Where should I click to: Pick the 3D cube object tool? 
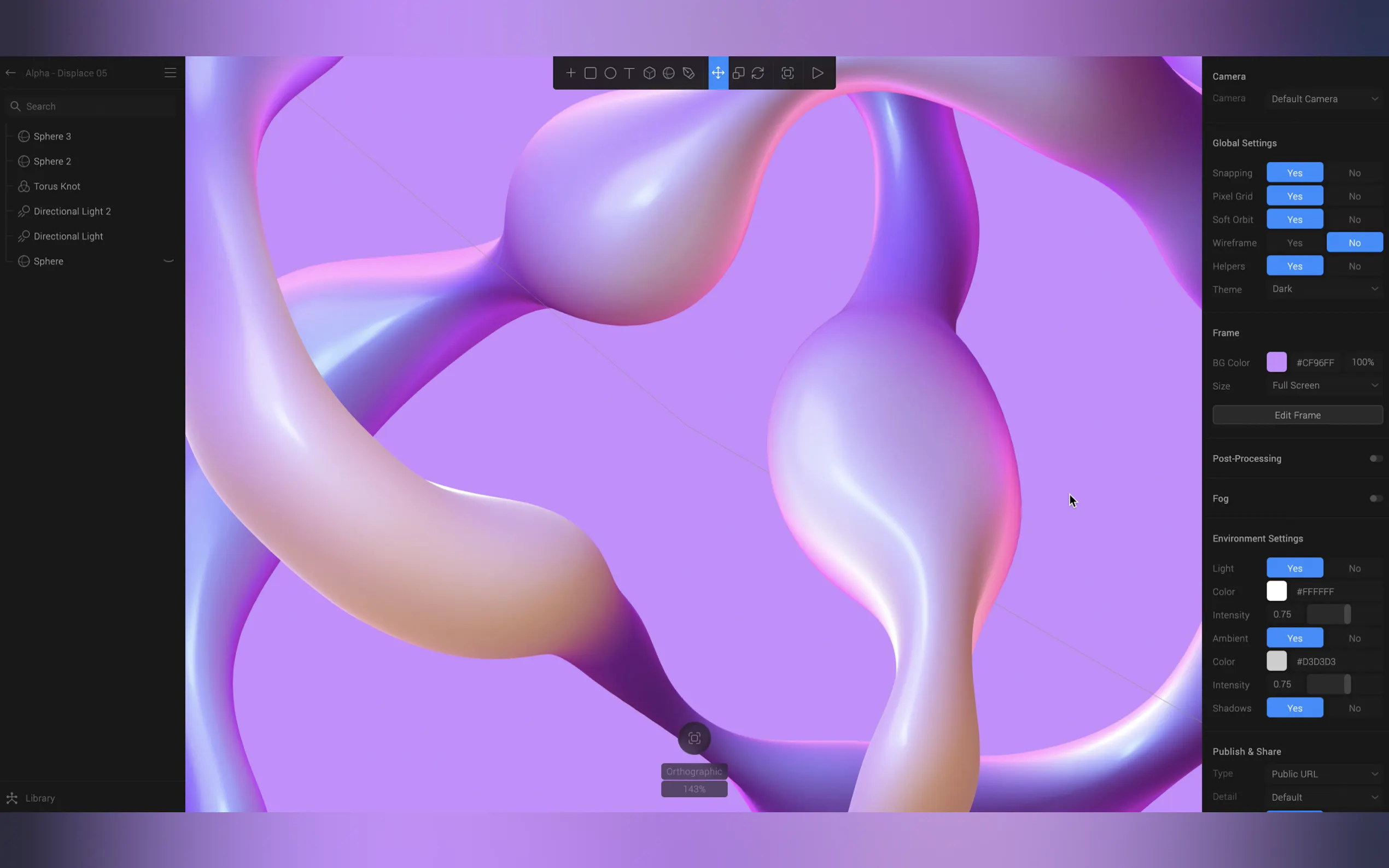click(650, 73)
